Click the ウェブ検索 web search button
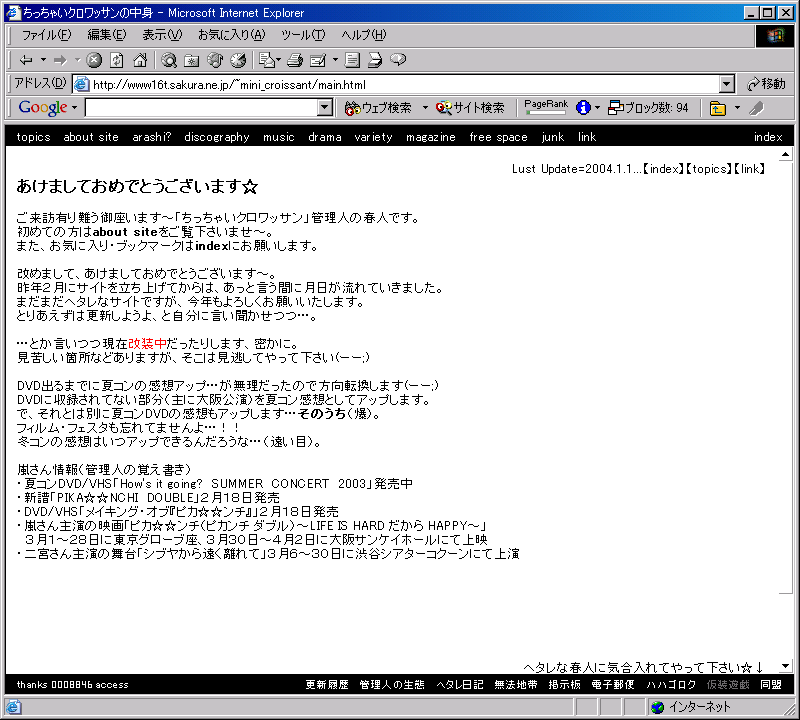 click(378, 108)
